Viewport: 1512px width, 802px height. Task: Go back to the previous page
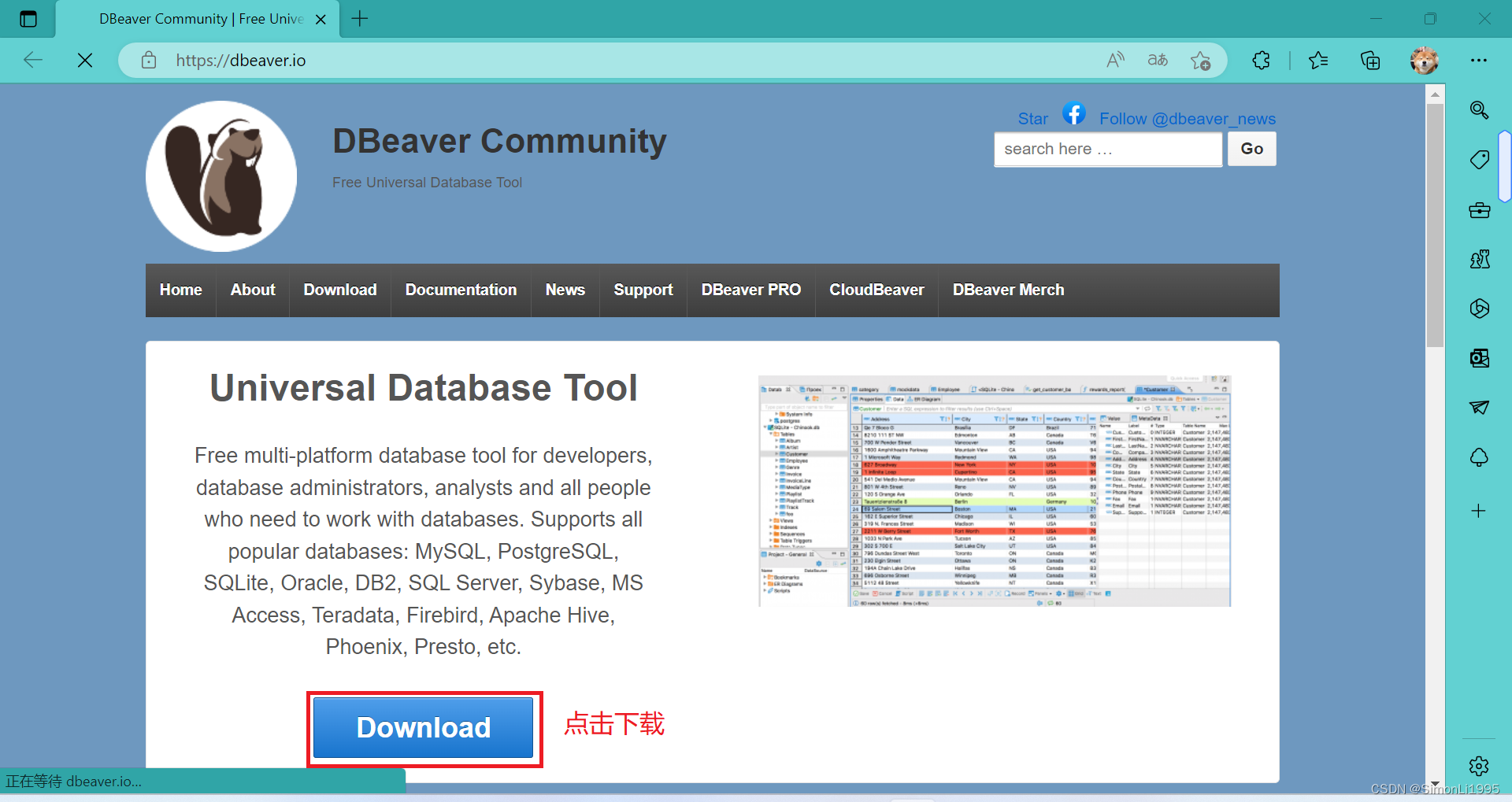click(33, 60)
